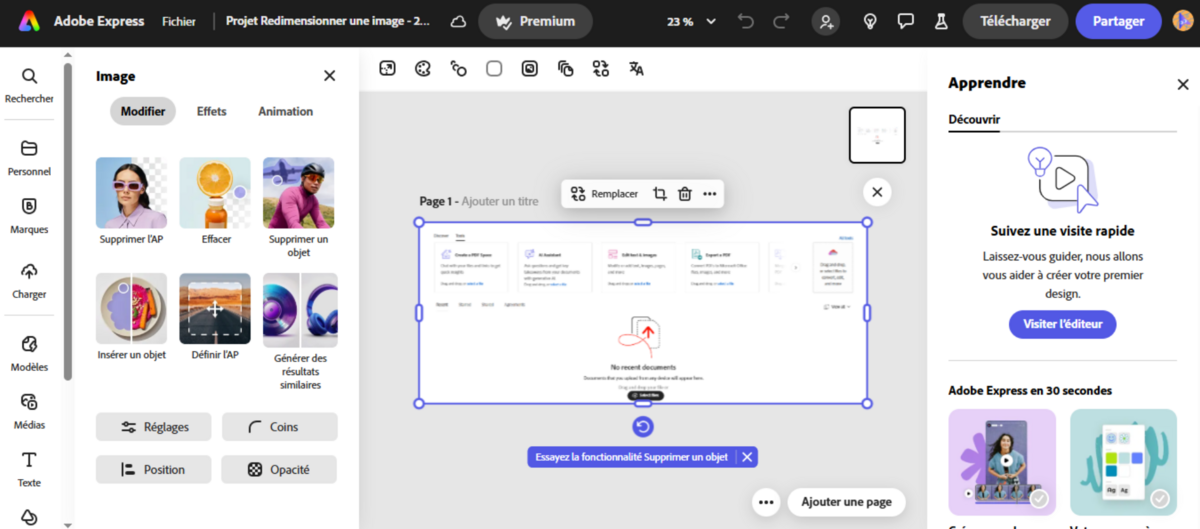Click the lightbulb icon in header
This screenshot has height=529, width=1200.
(870, 21)
